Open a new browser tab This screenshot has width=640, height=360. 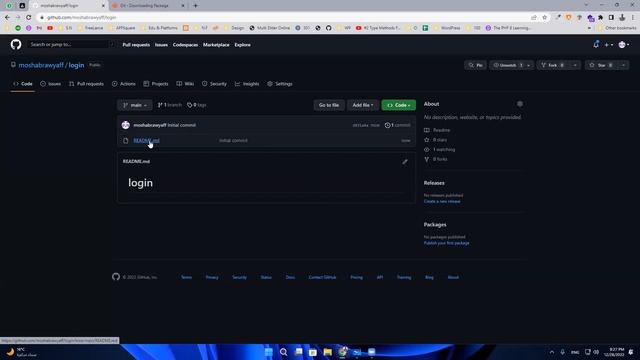pos(196,6)
